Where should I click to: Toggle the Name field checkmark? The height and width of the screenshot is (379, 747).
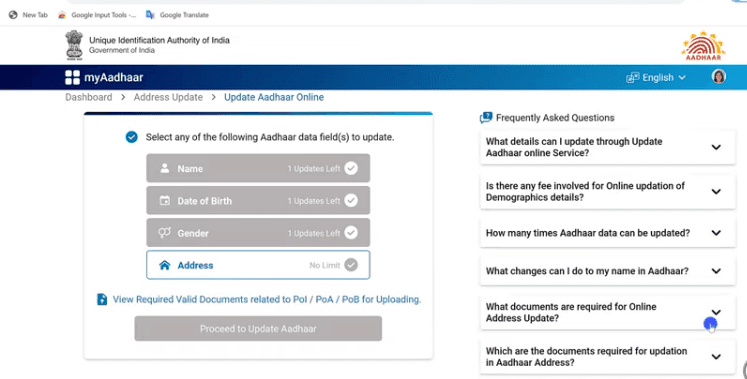351,168
